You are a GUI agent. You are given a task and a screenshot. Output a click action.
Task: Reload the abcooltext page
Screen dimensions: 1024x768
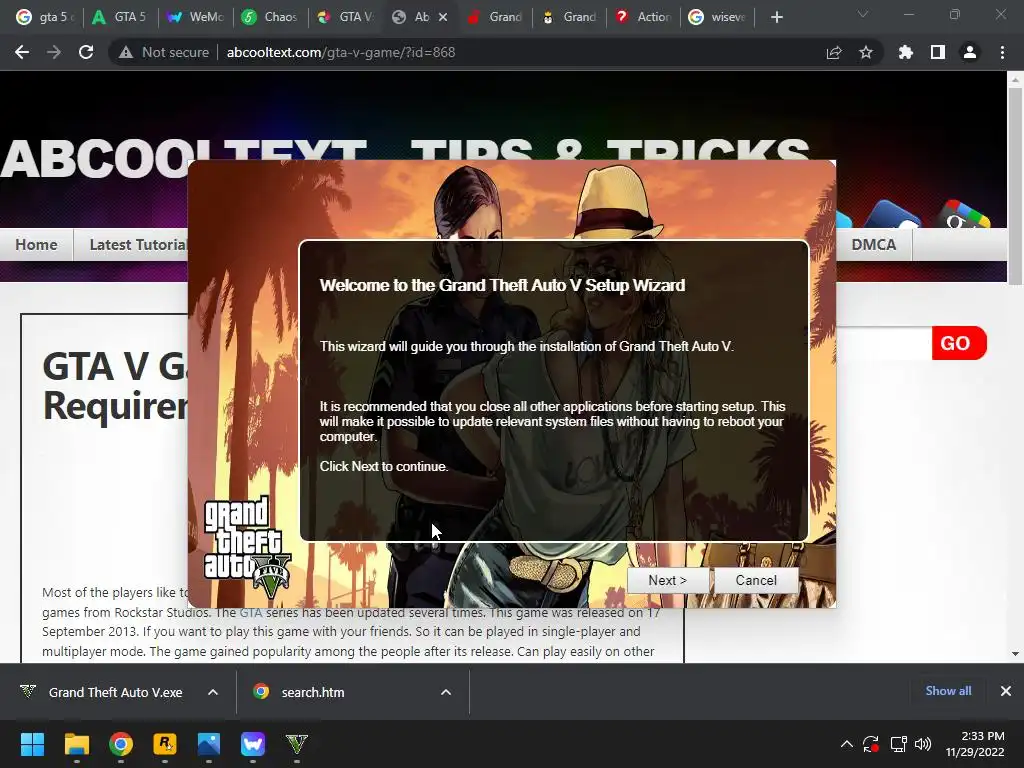[86, 52]
